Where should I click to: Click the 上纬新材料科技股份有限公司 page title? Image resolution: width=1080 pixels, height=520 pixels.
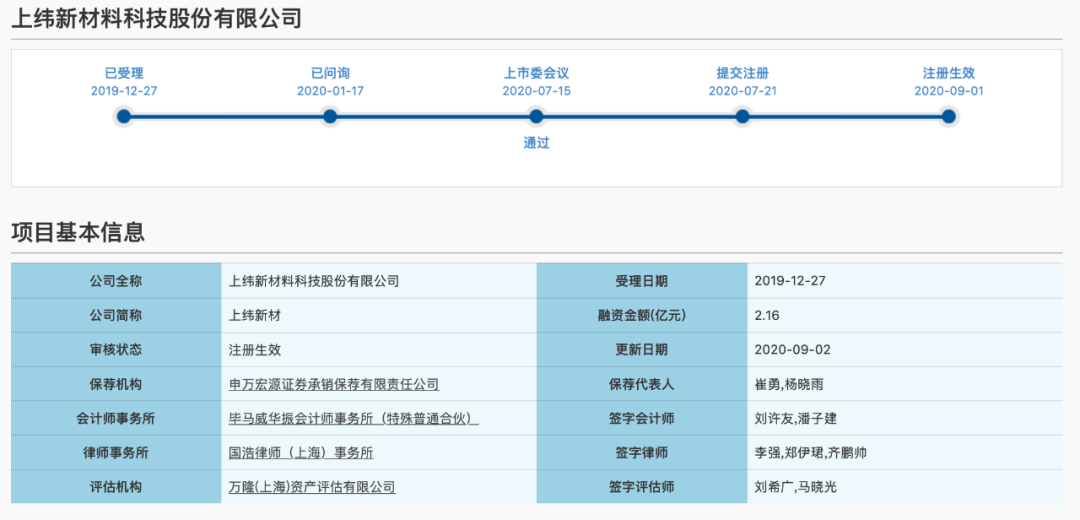156,18
